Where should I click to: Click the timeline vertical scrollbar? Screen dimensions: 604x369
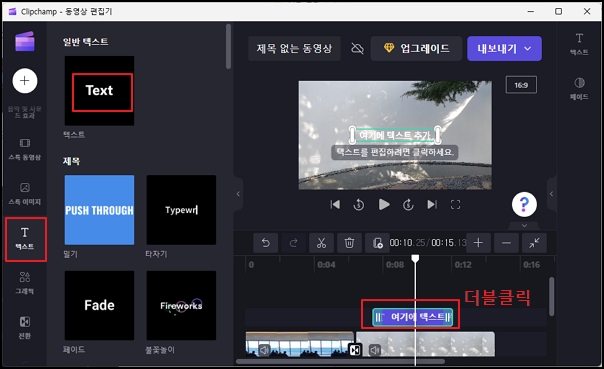552,297
